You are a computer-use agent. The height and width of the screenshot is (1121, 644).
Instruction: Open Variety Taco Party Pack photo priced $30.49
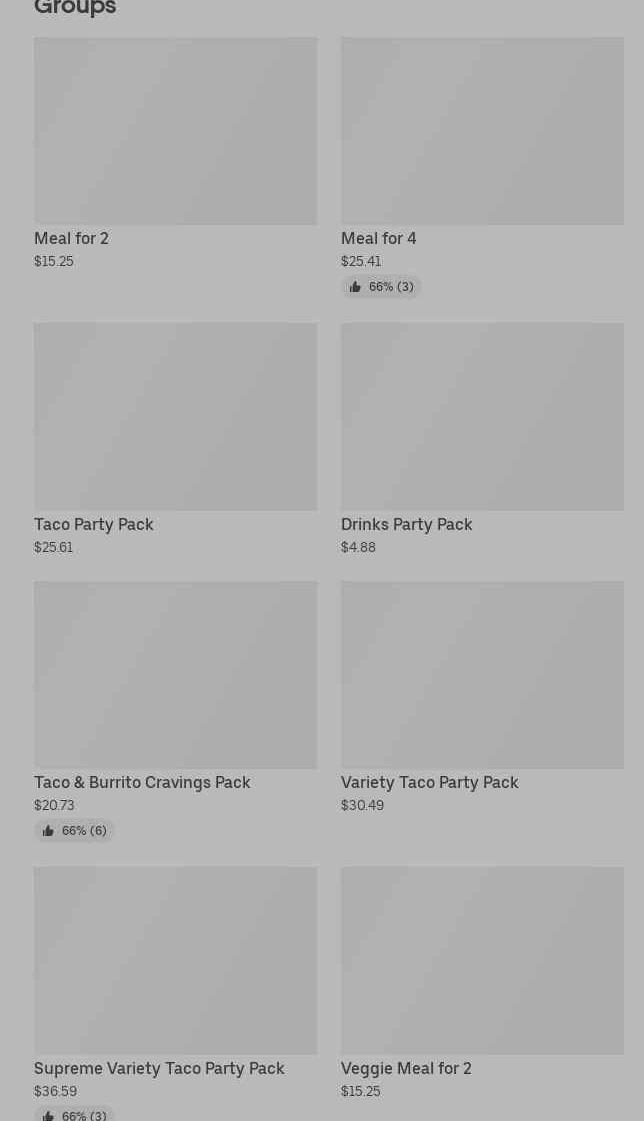(482, 675)
